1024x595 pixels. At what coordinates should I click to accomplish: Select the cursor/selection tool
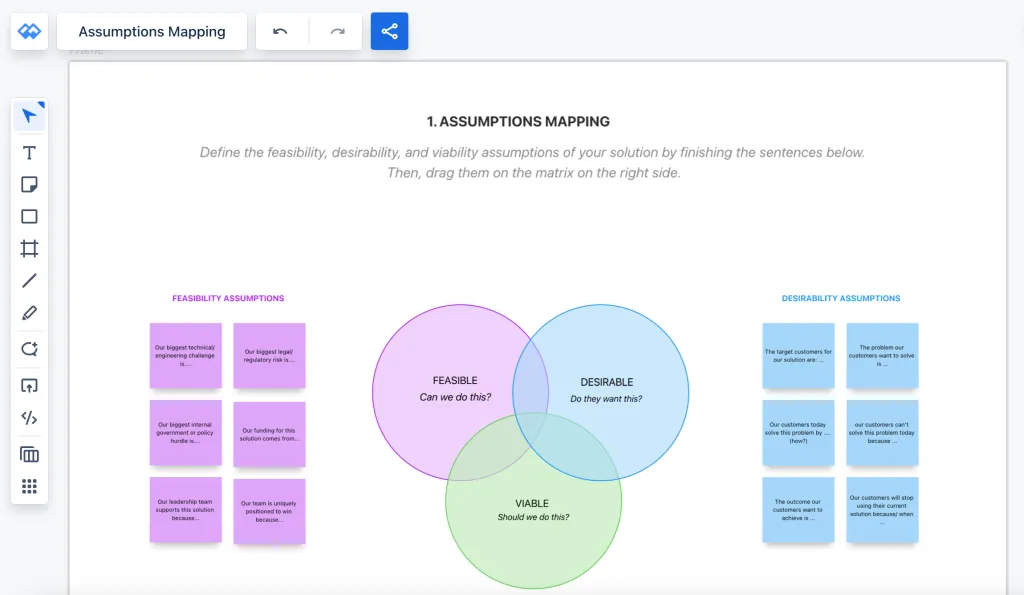click(x=29, y=115)
